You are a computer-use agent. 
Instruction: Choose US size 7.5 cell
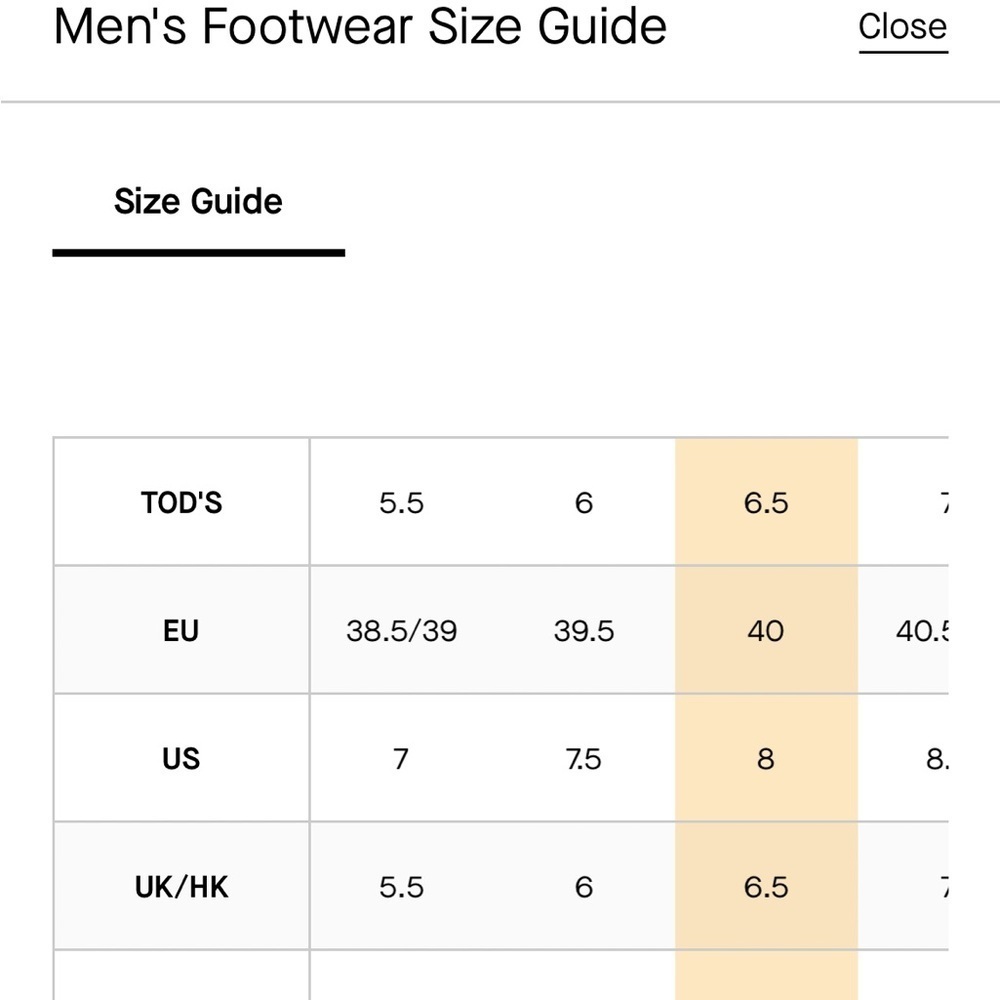584,759
